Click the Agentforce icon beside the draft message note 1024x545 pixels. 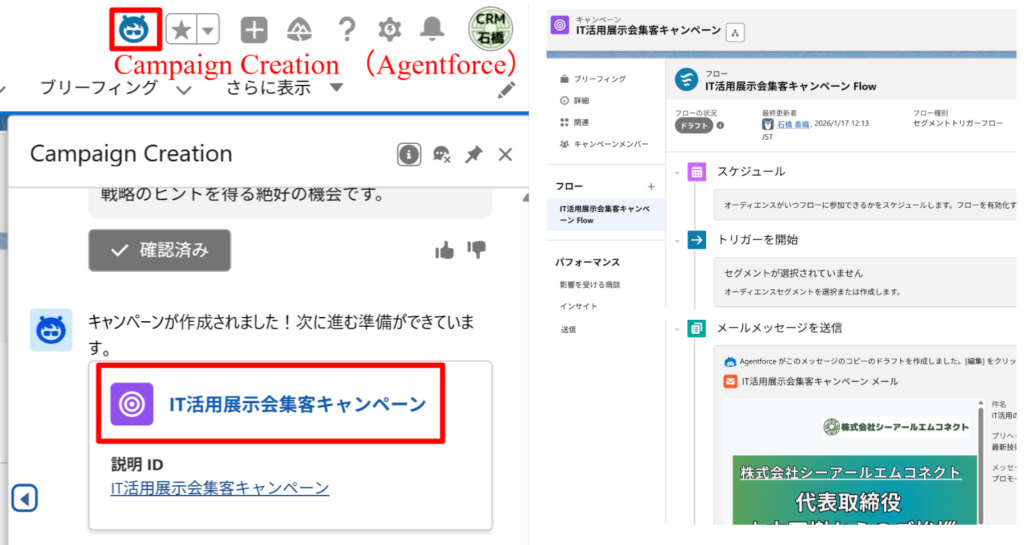(x=730, y=362)
